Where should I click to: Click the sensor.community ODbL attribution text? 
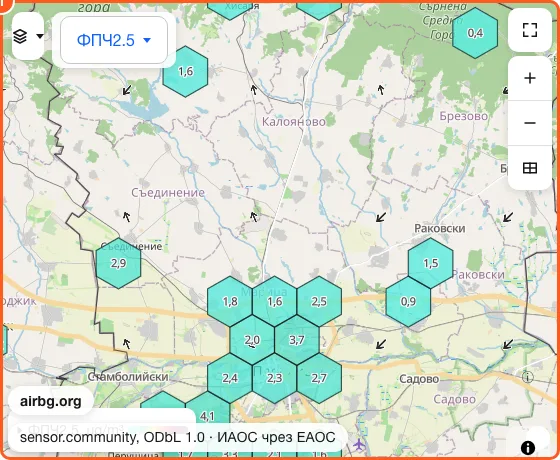coord(178,437)
